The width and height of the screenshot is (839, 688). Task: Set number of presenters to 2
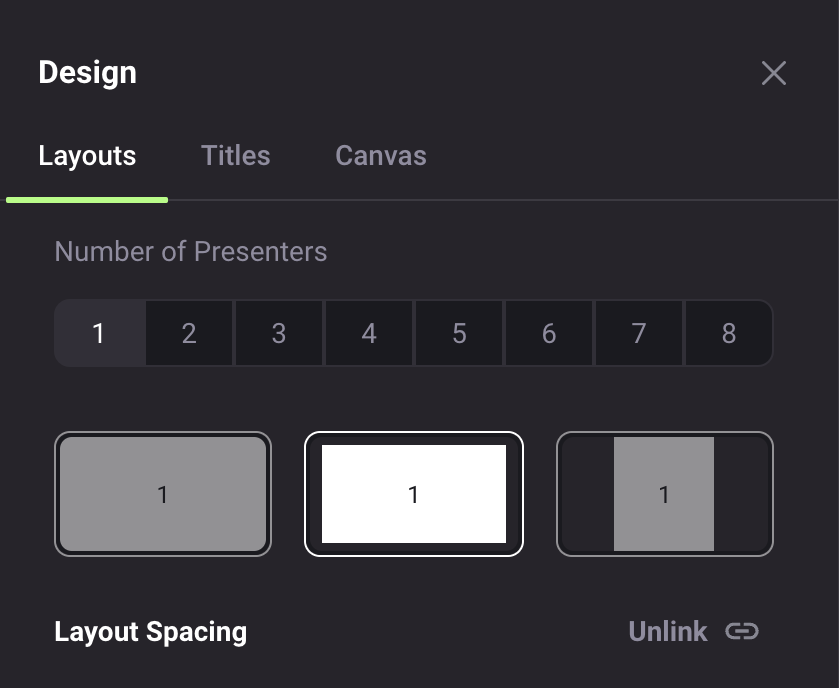coord(189,333)
